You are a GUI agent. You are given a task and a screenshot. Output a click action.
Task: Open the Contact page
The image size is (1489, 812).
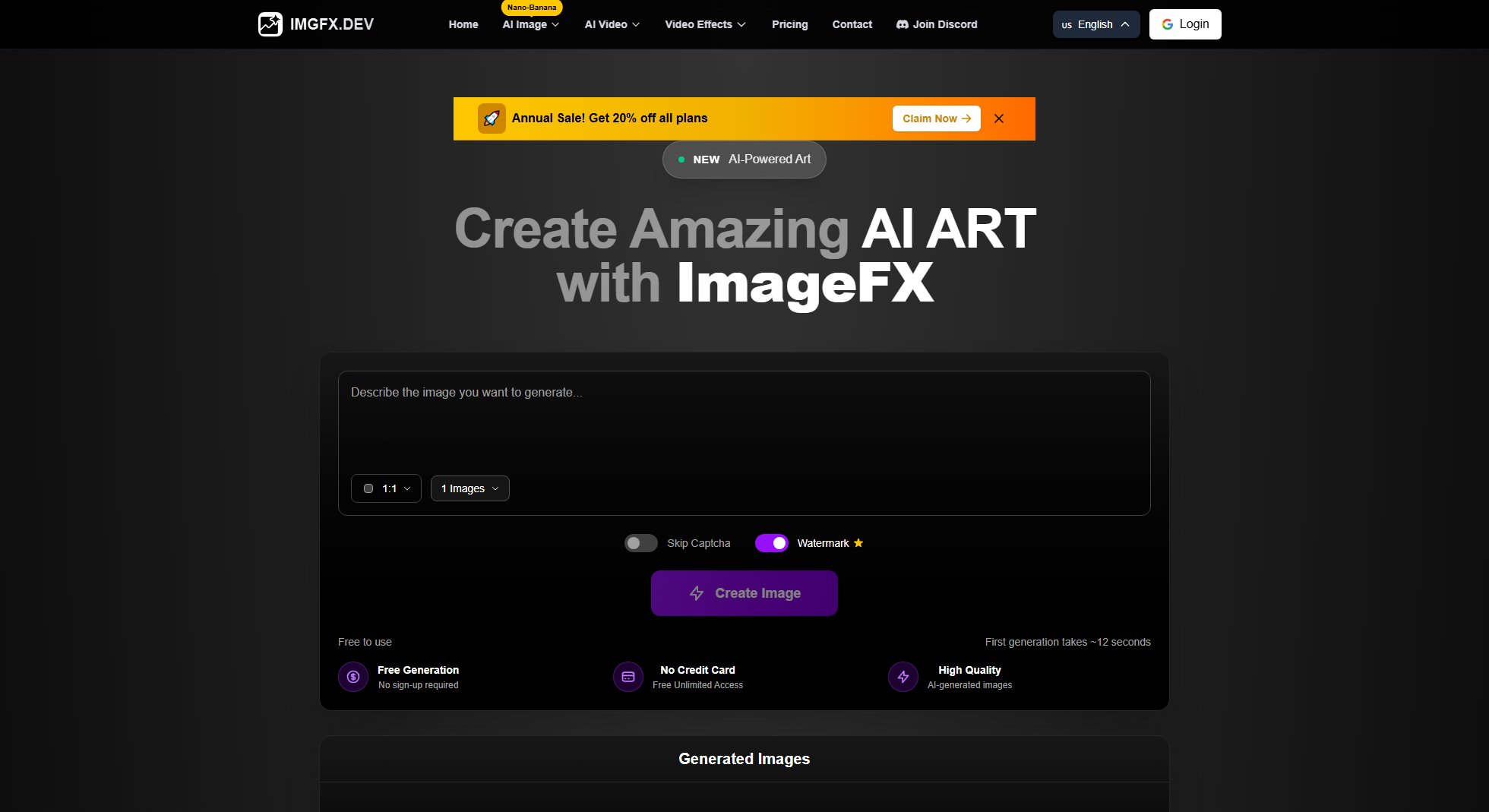pyautogui.click(x=852, y=24)
